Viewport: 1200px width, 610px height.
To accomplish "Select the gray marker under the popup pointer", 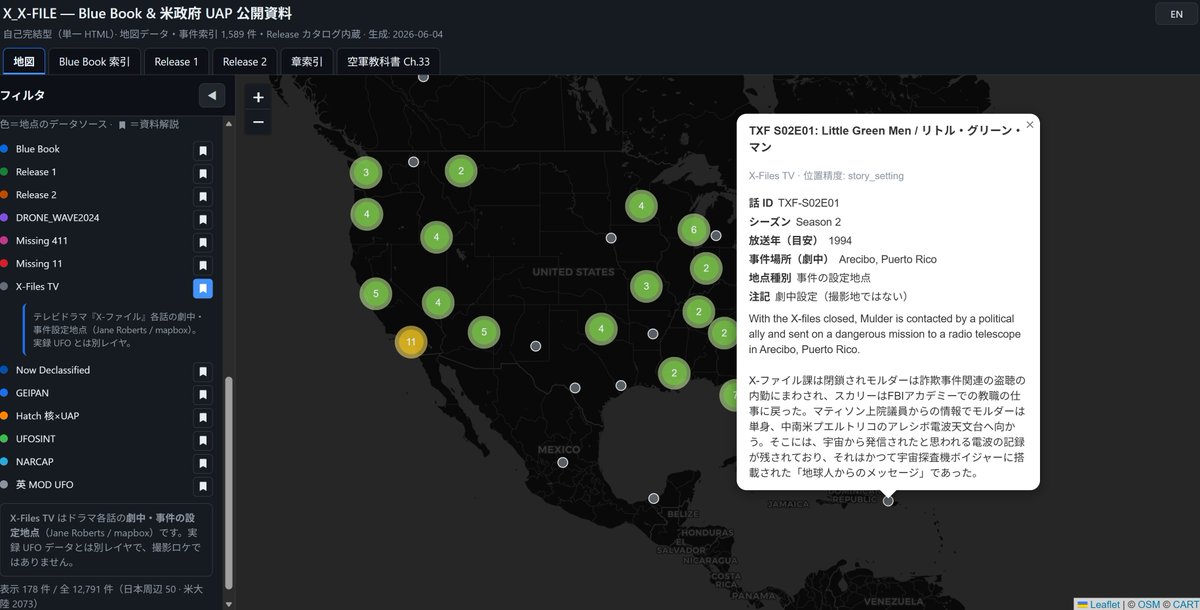I will [x=888, y=500].
